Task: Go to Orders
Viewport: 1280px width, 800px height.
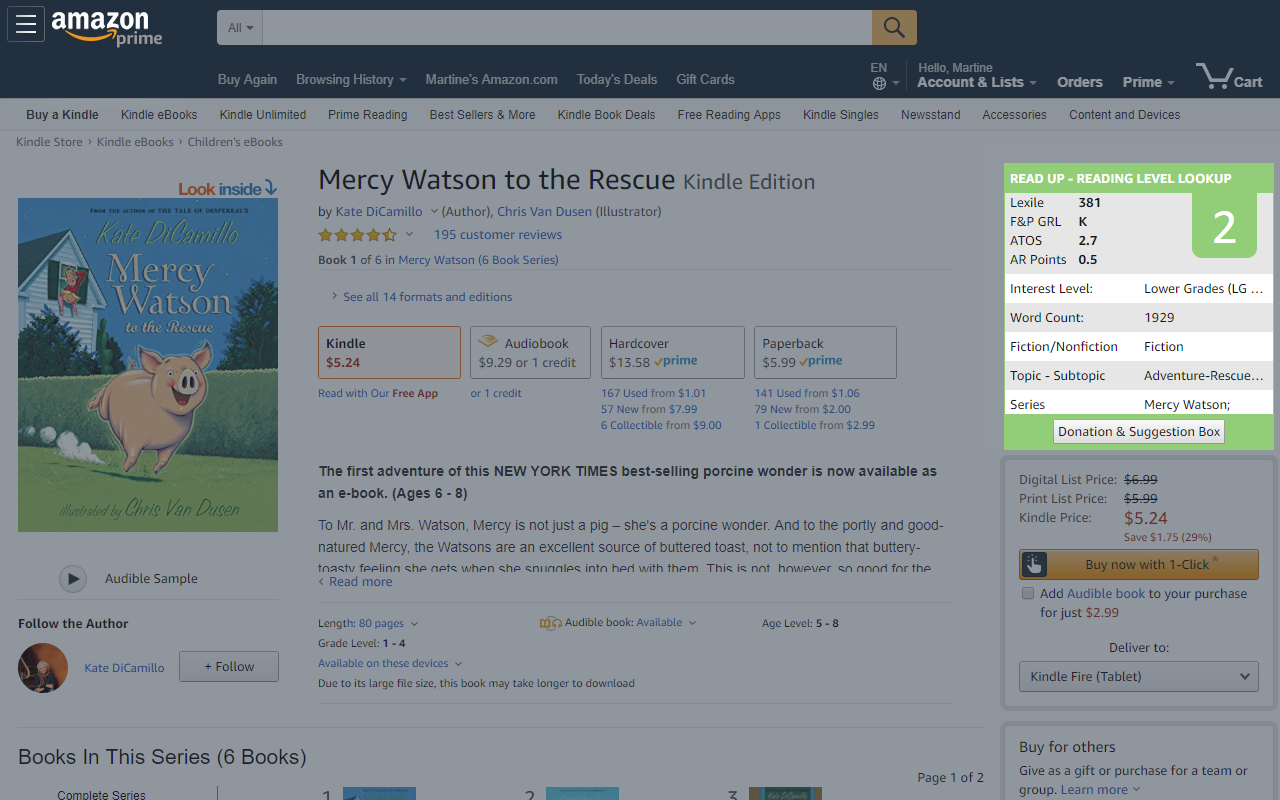Action: [x=1080, y=82]
